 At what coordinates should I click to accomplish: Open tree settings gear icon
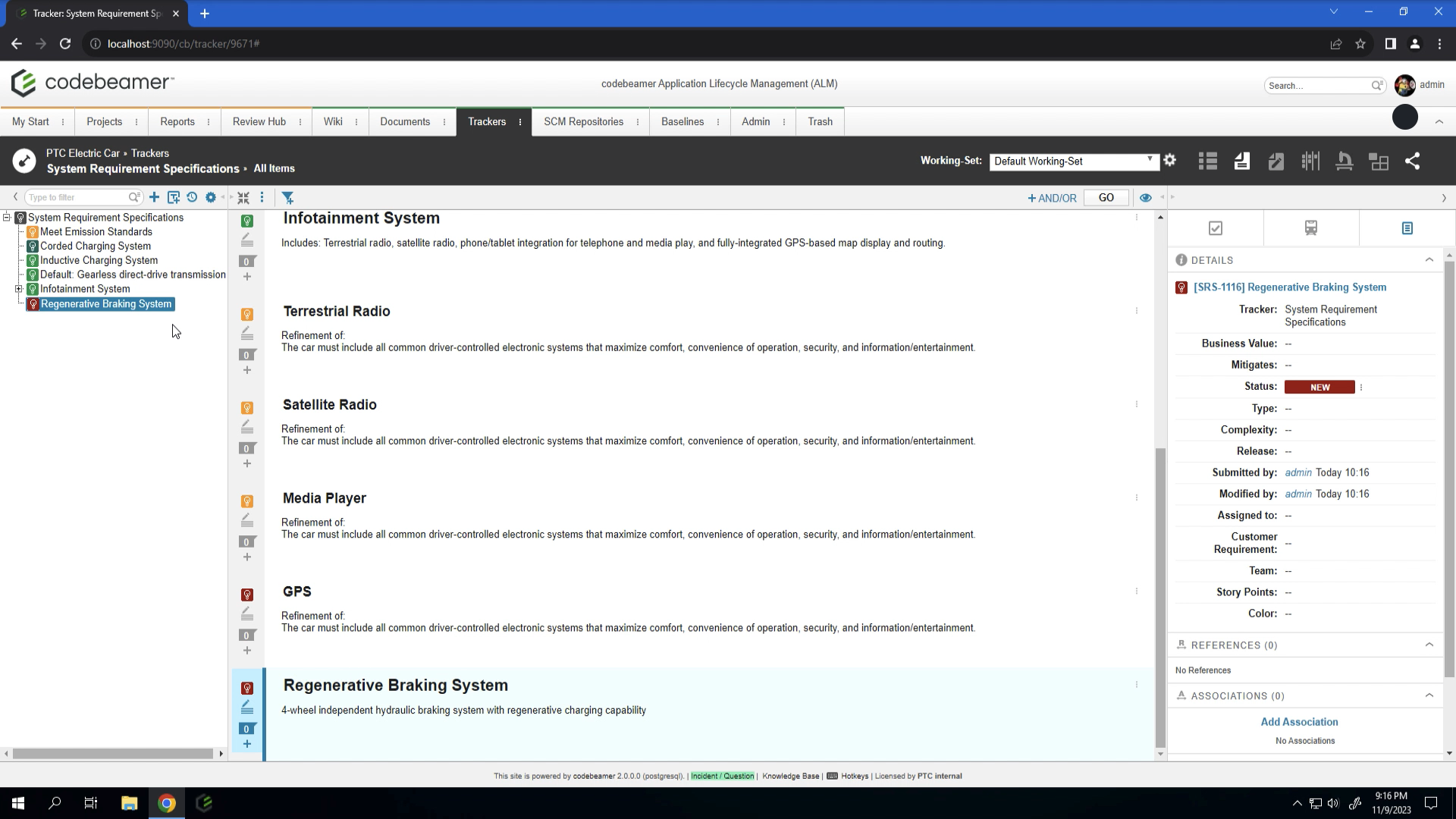tap(211, 197)
